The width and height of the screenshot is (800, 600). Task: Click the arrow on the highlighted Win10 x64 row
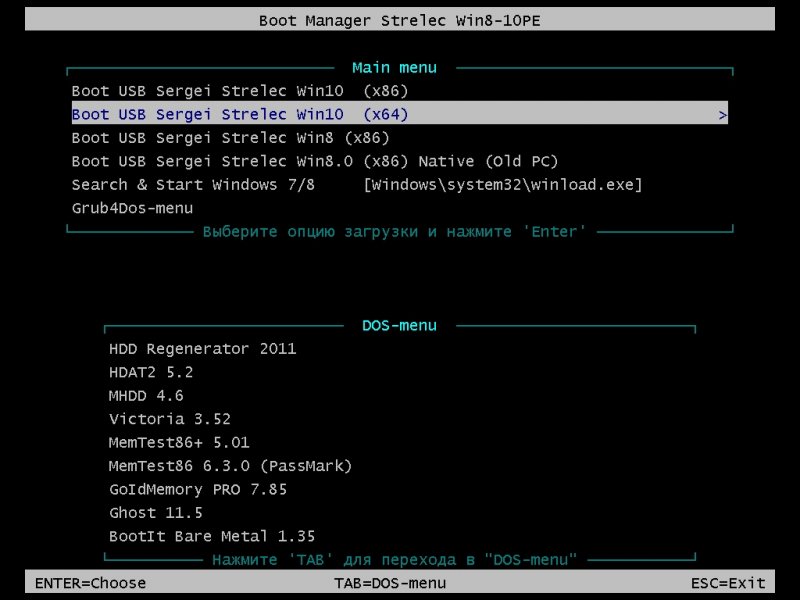pyautogui.click(x=722, y=115)
